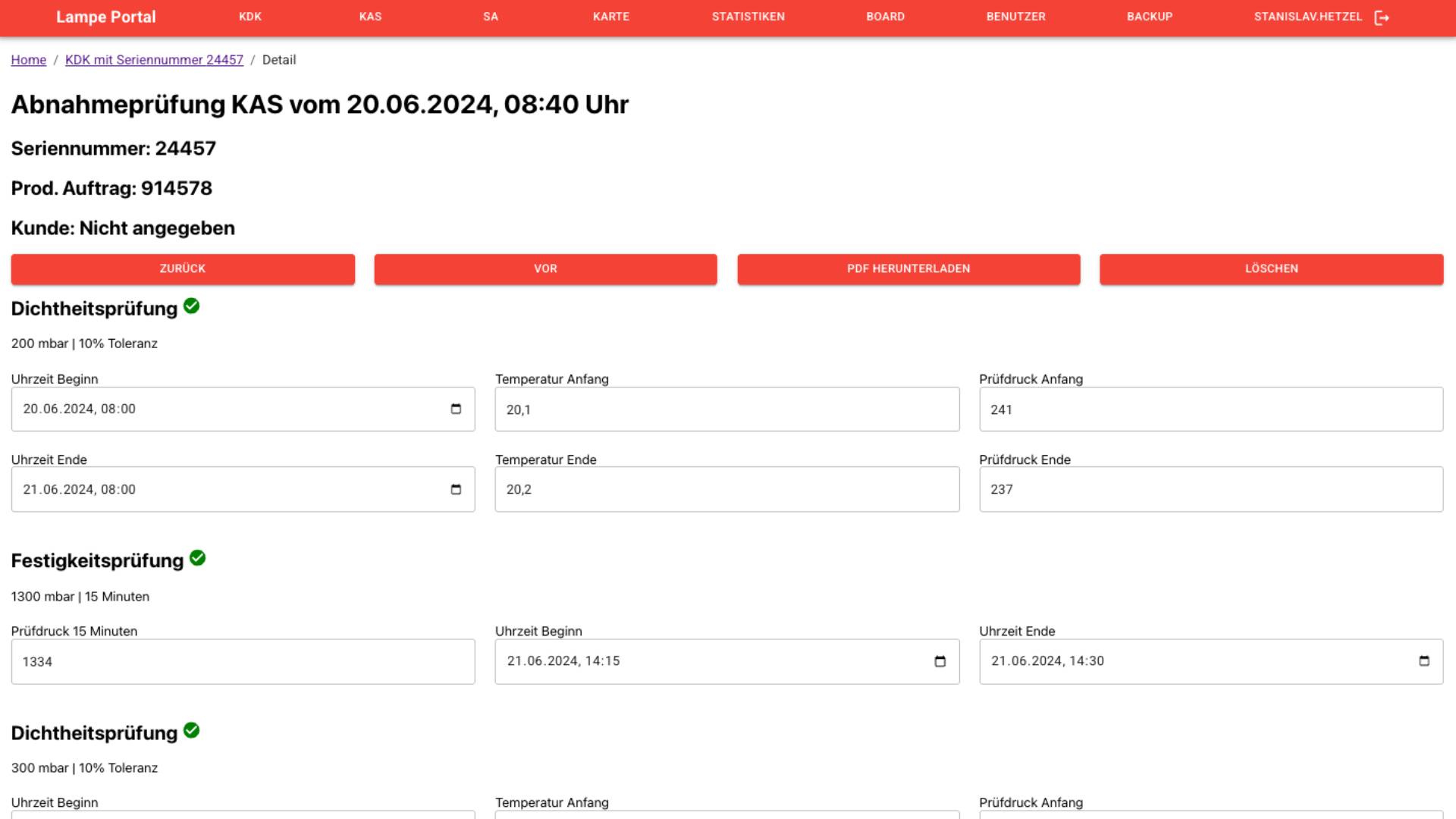
Task: Open the BOARD section
Action: (x=885, y=16)
